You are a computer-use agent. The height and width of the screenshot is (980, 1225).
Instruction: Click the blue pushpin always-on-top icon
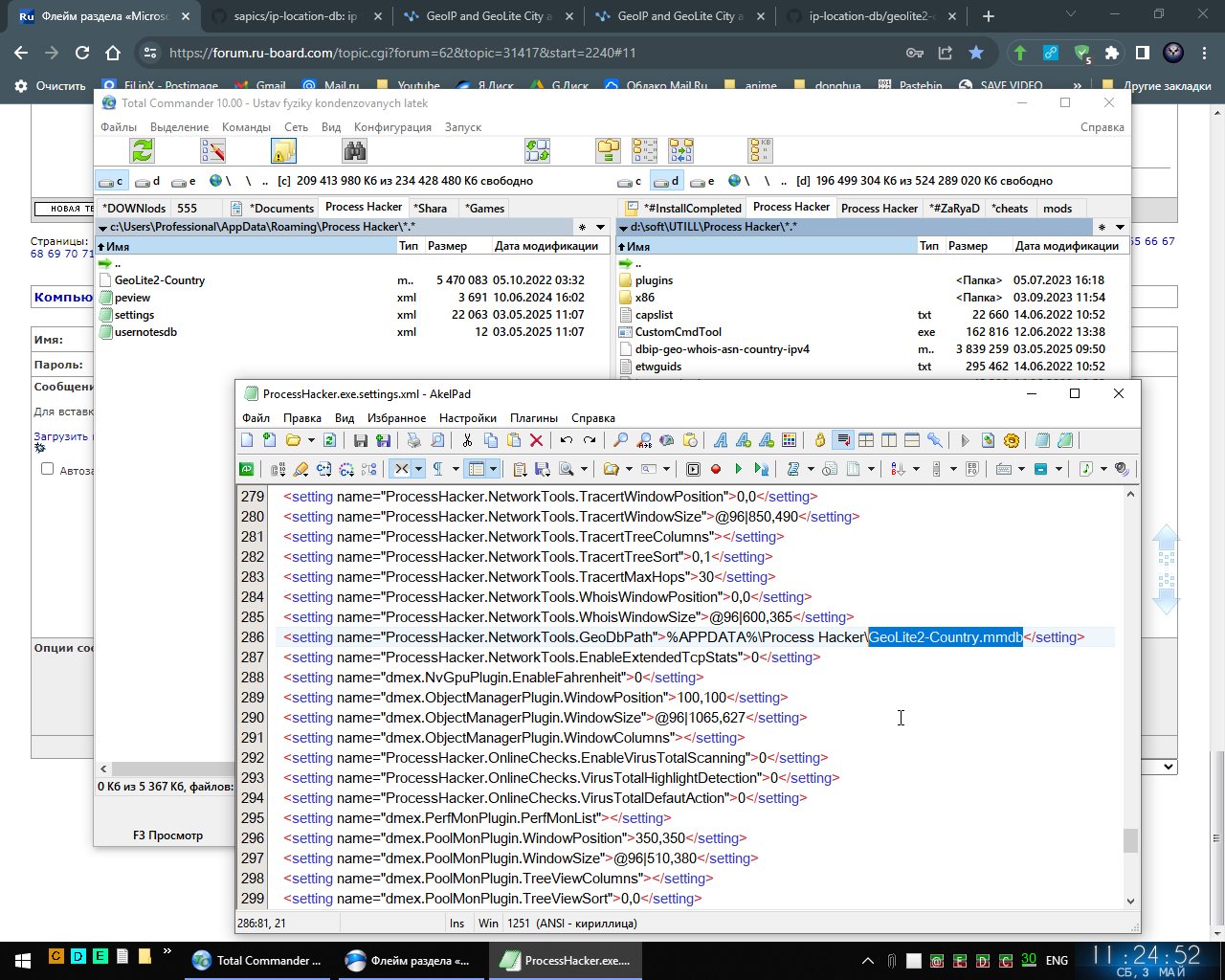(935, 440)
